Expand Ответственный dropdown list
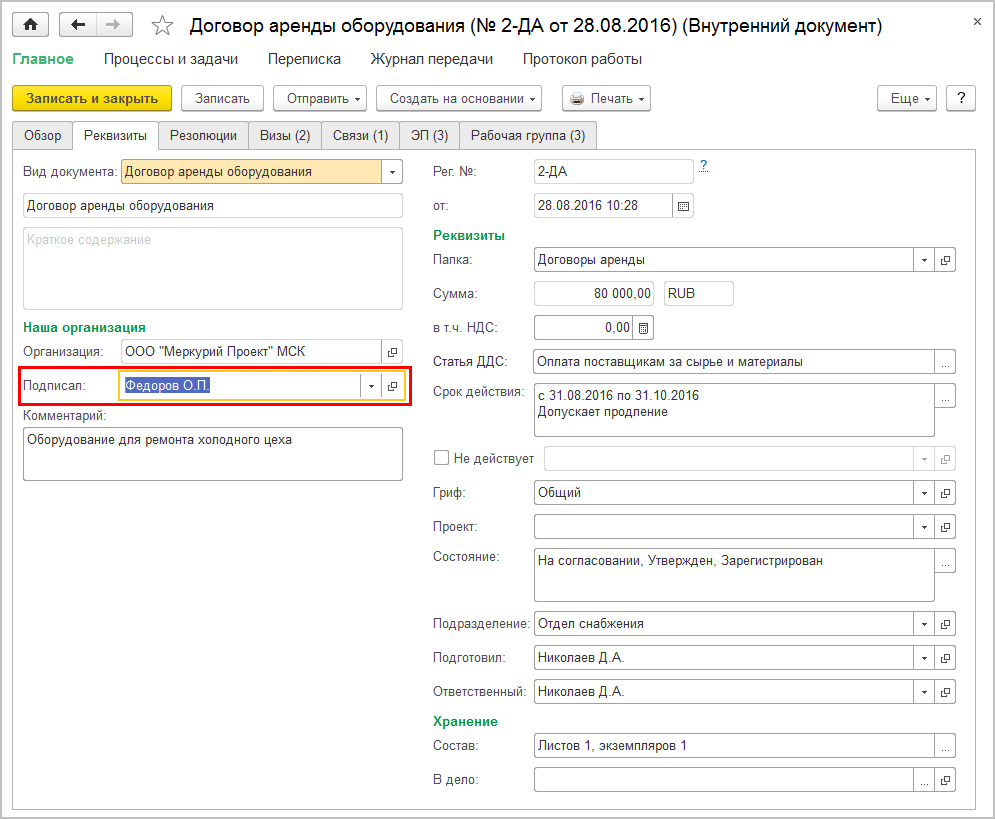 tap(924, 692)
